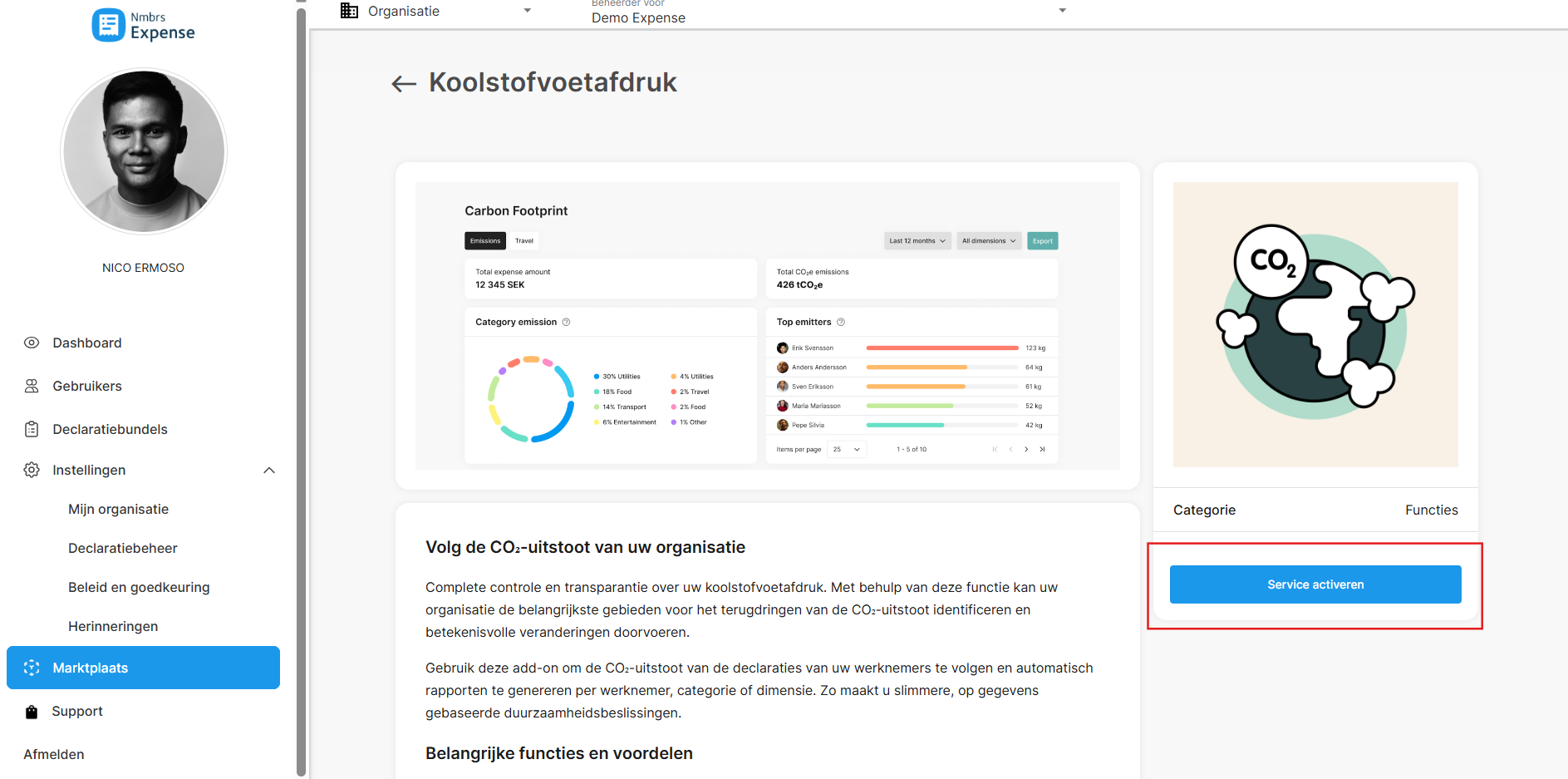
Task: Click the 'Volg de CO₂-uitstoot van uw organisatie' heading
Action: tap(585, 547)
